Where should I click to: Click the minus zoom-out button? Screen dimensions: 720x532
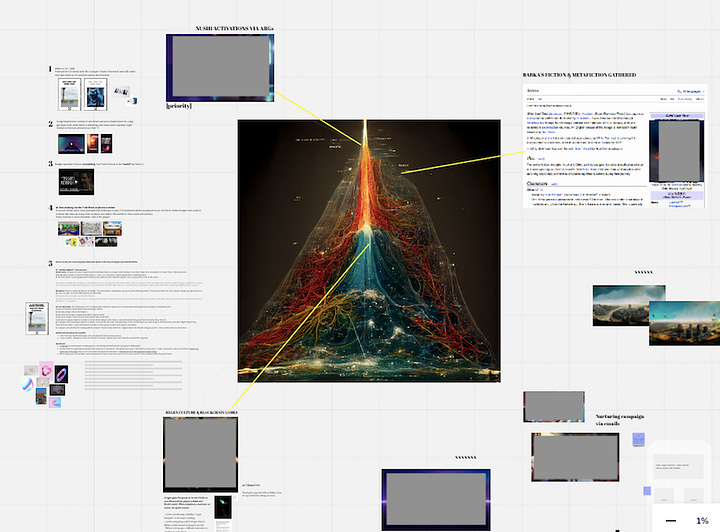click(x=670, y=521)
